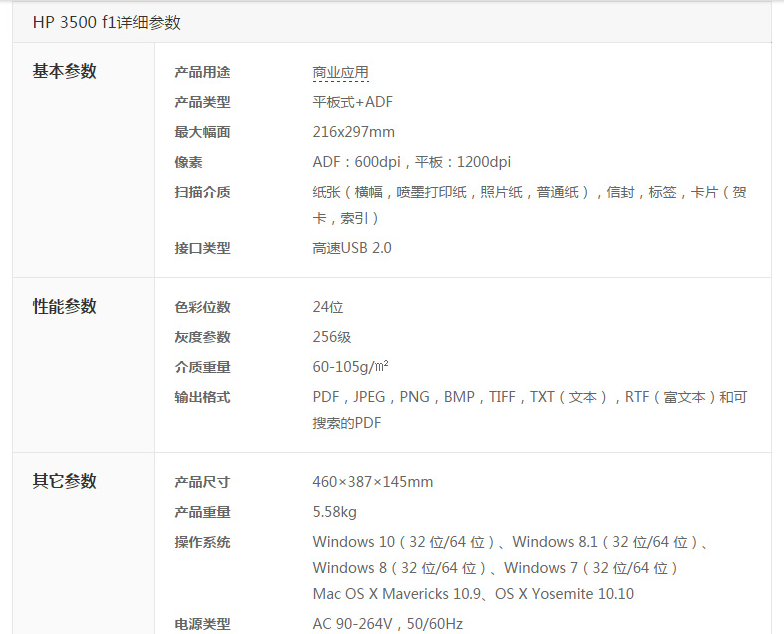
Task: Click the 460×387×145mm value
Action: pos(372,482)
